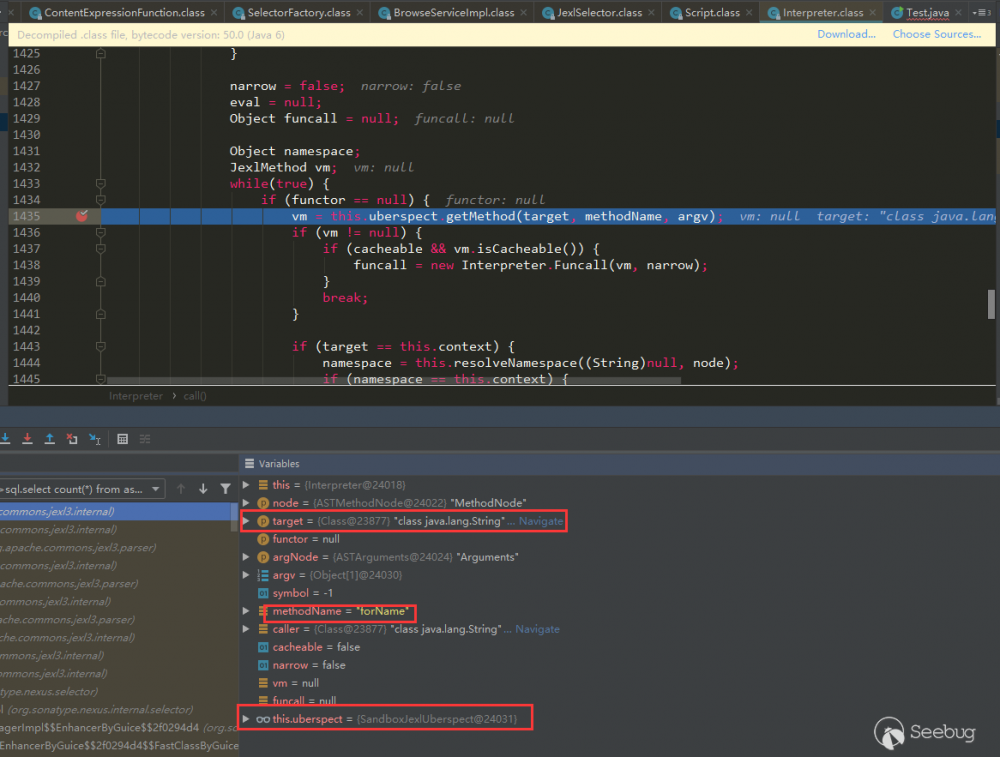1000x757 pixels.
Task: Open the Evaluate Expression calculator icon
Action: (x=123, y=439)
